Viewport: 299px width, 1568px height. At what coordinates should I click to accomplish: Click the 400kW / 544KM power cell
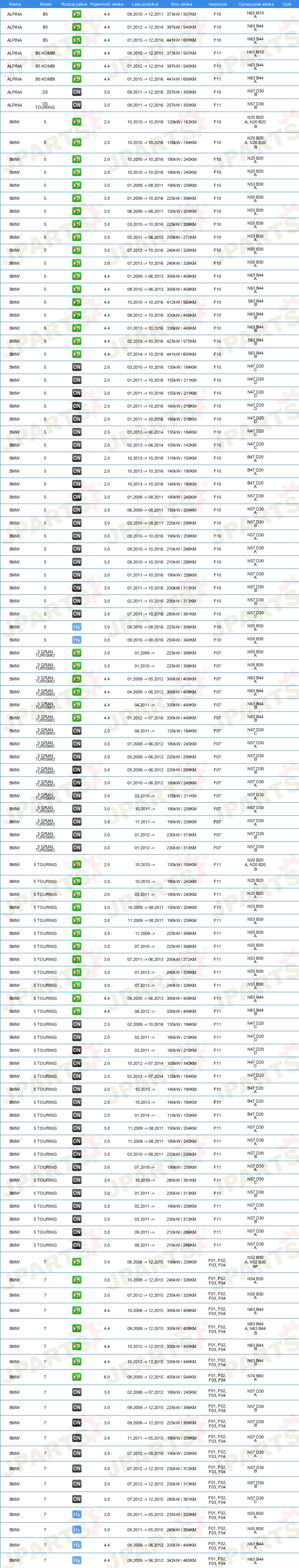pos(182,1377)
